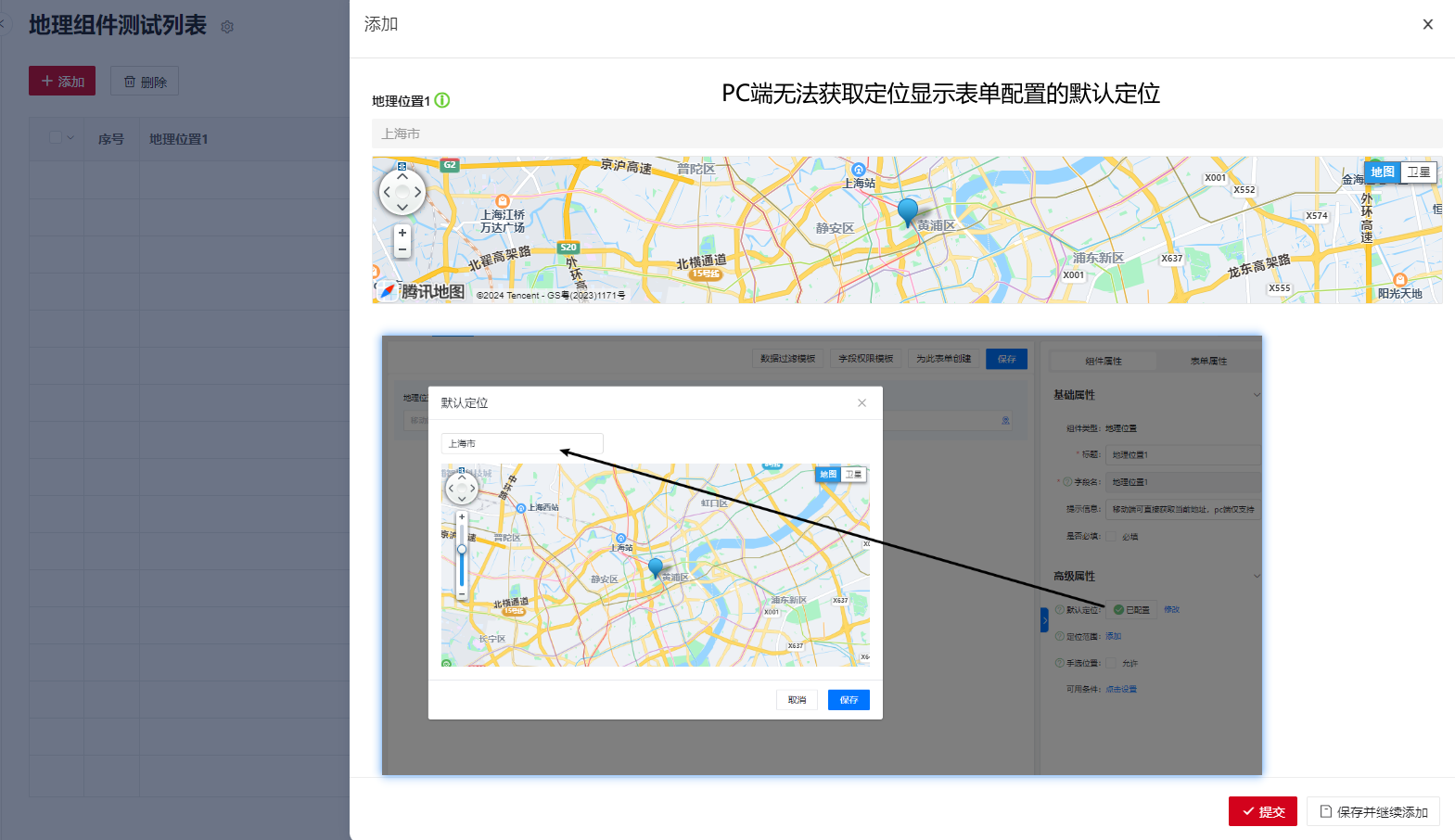Click the green info icon beside 地理位置1
The height and width of the screenshot is (840, 1455).
pos(442,100)
